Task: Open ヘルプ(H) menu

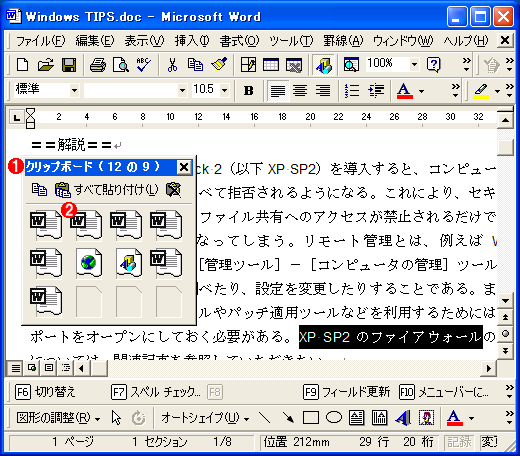Action: point(466,41)
